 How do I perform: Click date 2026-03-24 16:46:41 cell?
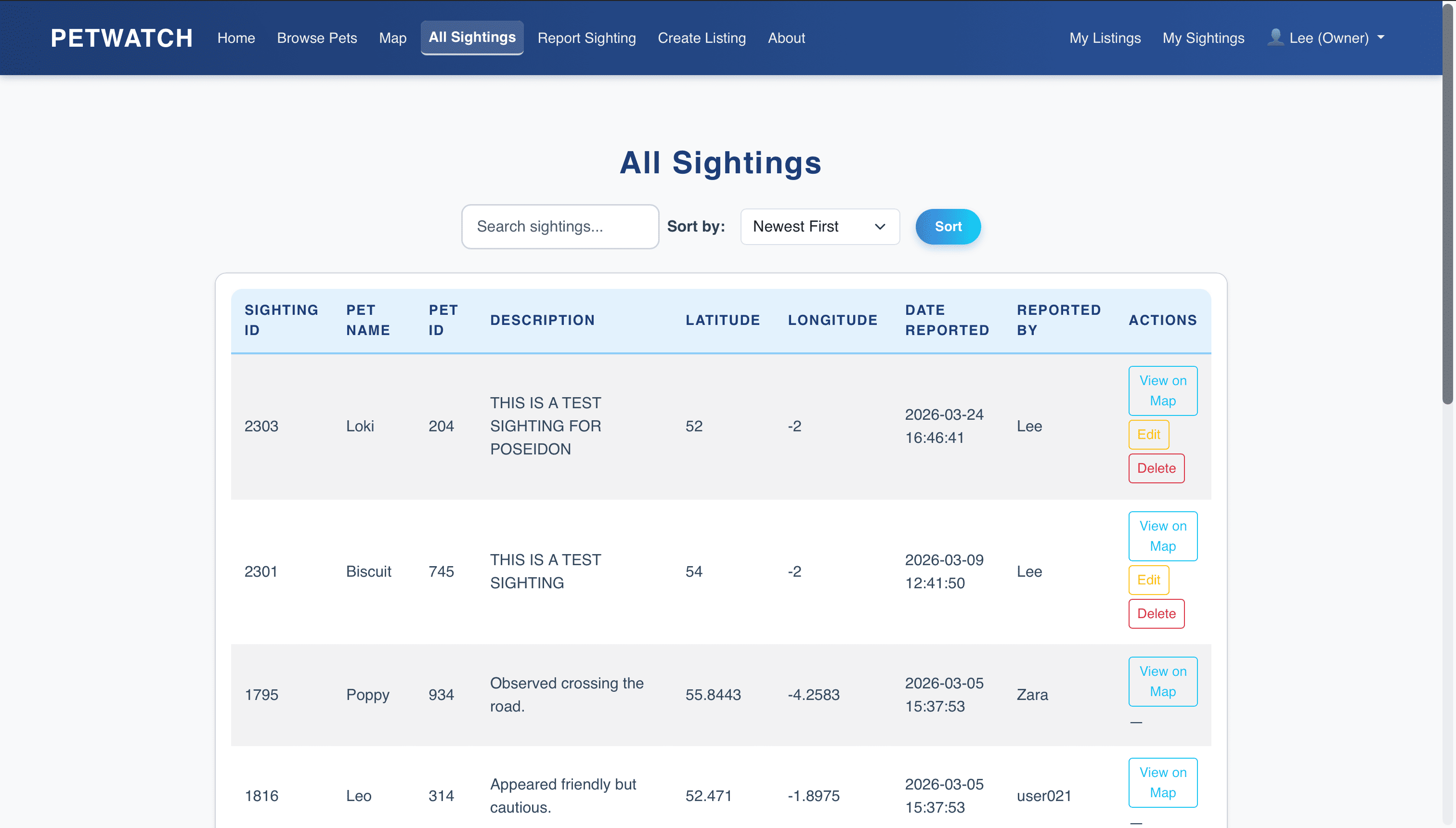pos(944,426)
